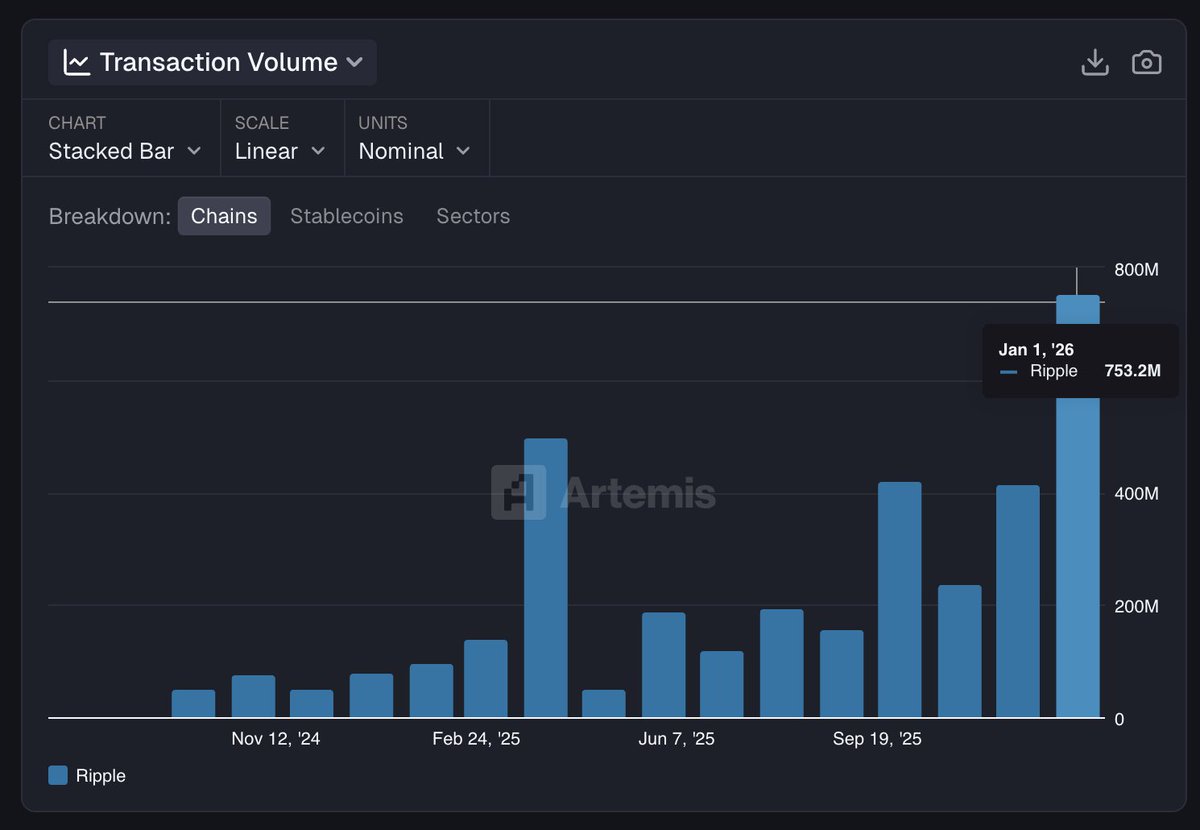Switch to the Sectors breakdown
1200x830 pixels.
pos(473,216)
